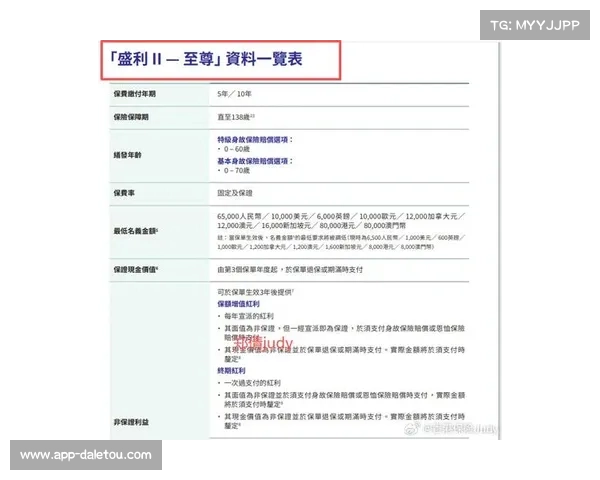
Task: Select the row label 繕發年齡
Action: click(x=127, y=155)
